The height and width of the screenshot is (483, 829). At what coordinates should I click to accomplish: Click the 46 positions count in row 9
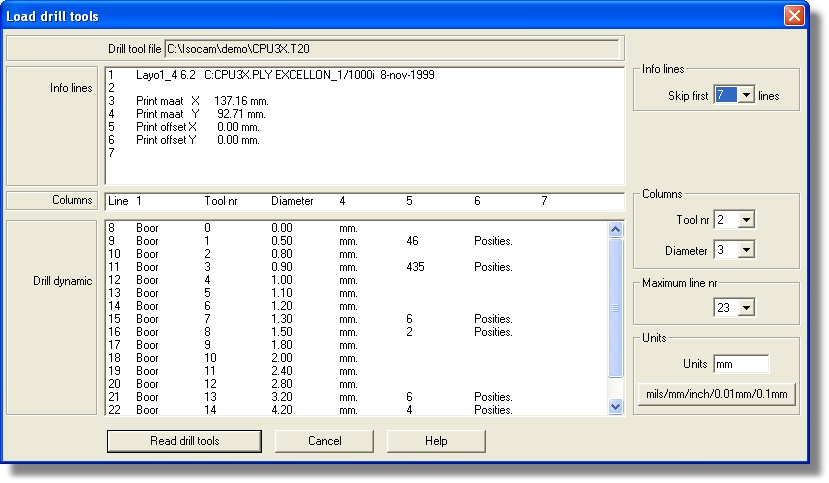click(x=412, y=241)
